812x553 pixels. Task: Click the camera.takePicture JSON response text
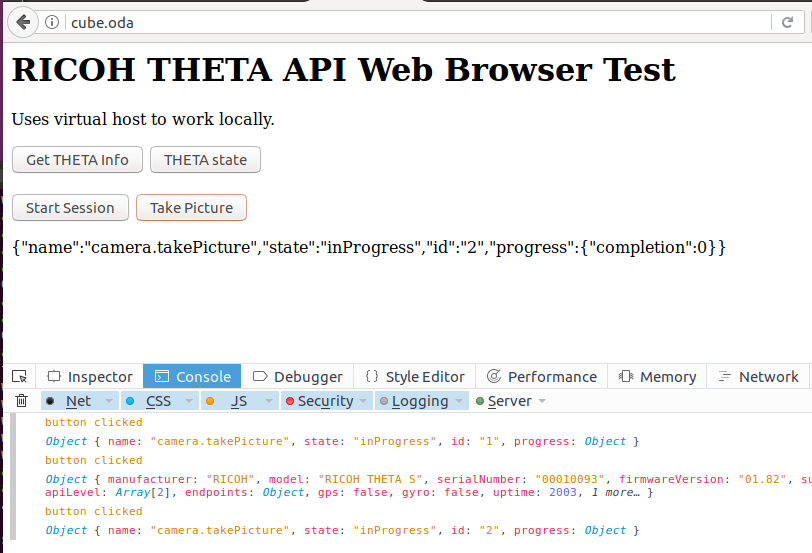coord(369,247)
